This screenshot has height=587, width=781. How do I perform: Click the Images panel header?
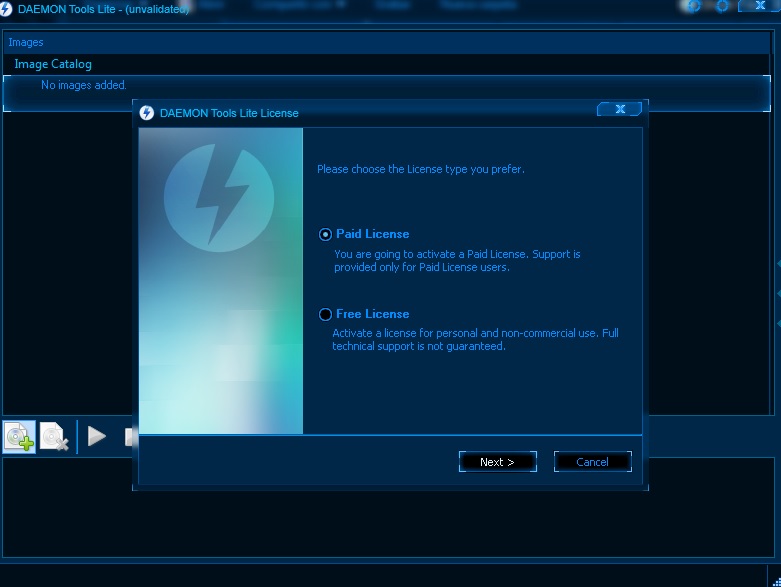(387, 42)
